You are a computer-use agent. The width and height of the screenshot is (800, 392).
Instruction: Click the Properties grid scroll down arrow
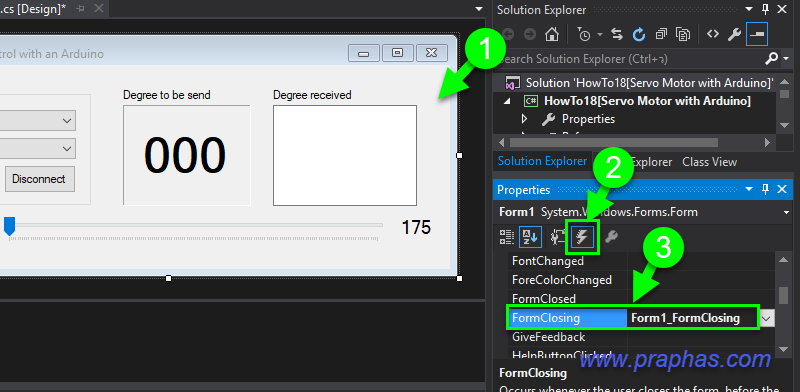(x=784, y=350)
